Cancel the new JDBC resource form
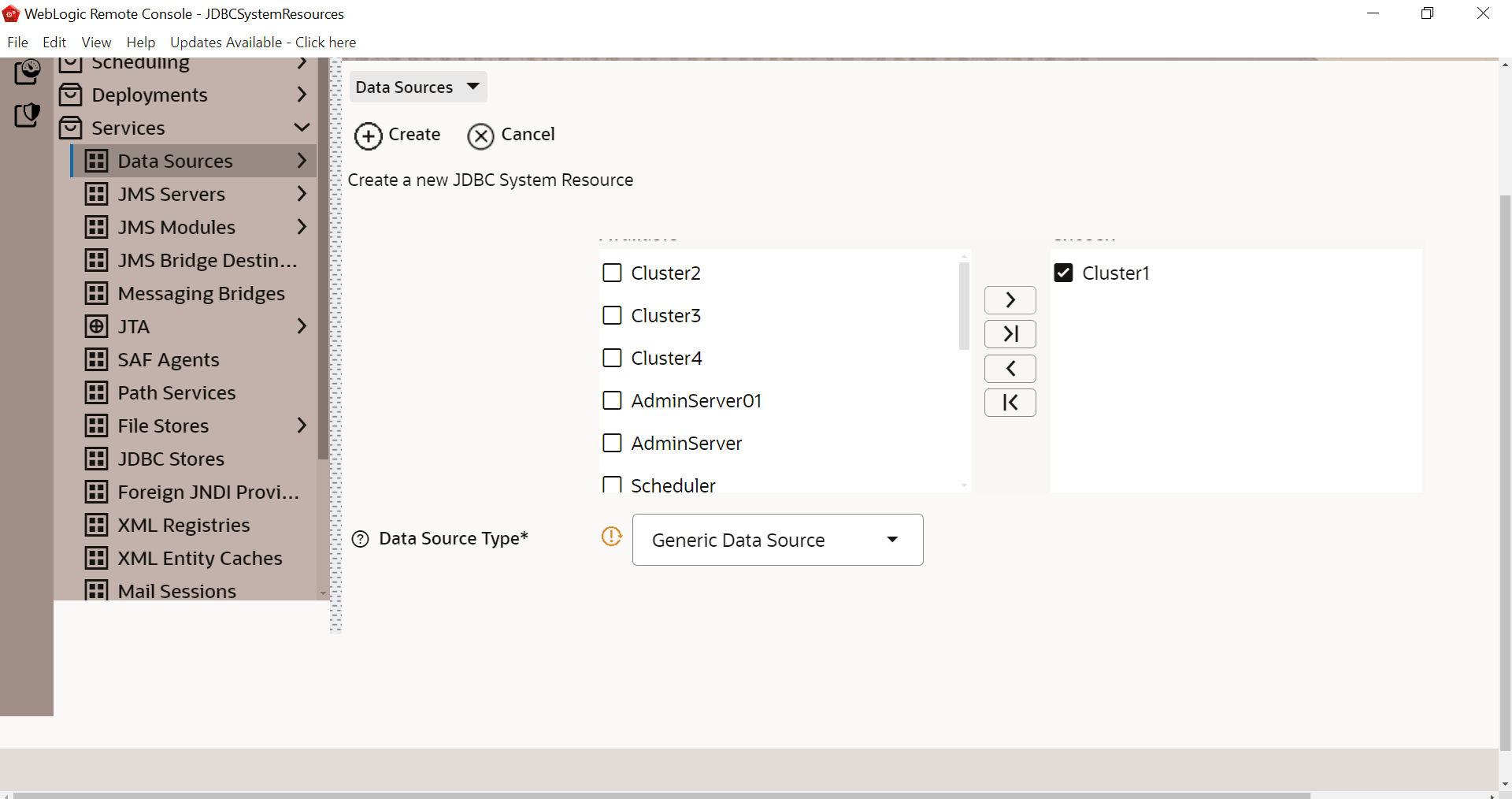 511,136
